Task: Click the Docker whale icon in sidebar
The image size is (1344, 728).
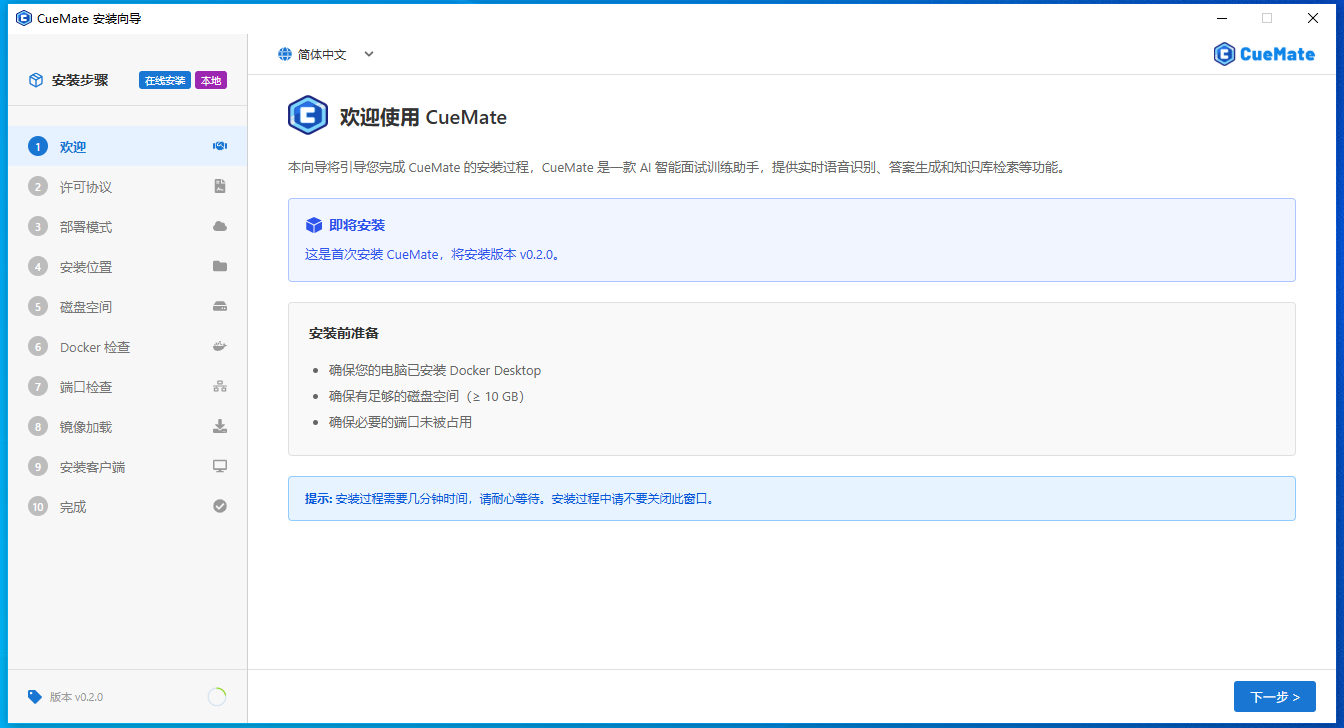Action: click(220, 346)
